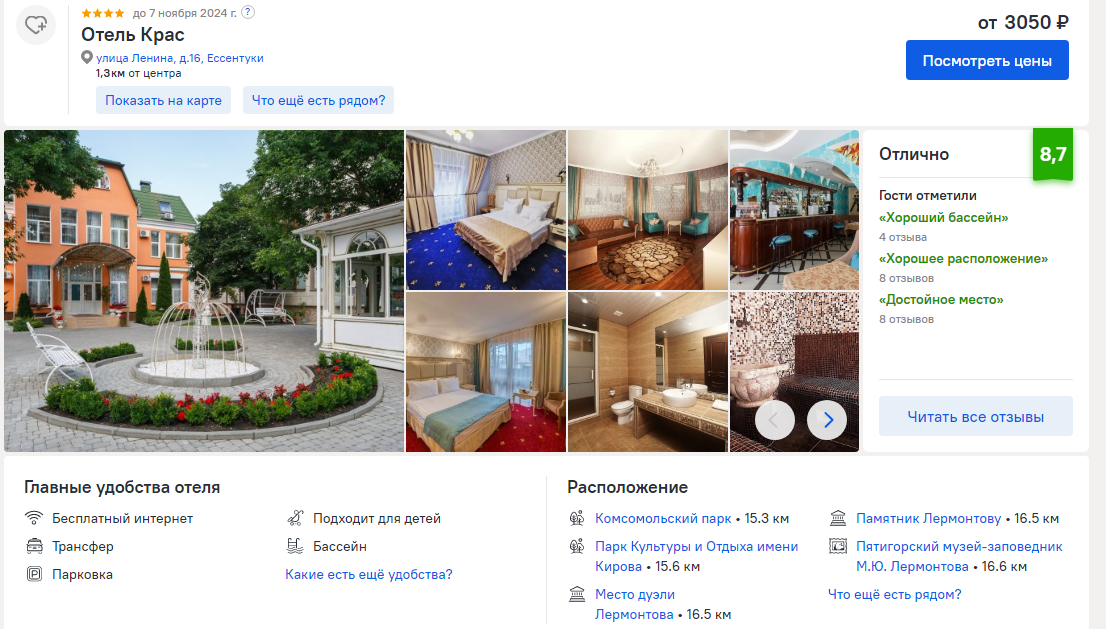Open the bar counter photo thumbnail
The height and width of the screenshot is (629, 1106).
pyautogui.click(x=794, y=209)
